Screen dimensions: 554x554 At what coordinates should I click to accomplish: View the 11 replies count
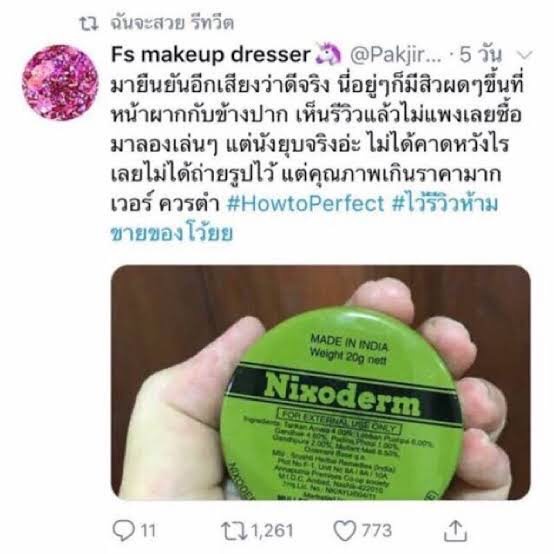[x=148, y=531]
